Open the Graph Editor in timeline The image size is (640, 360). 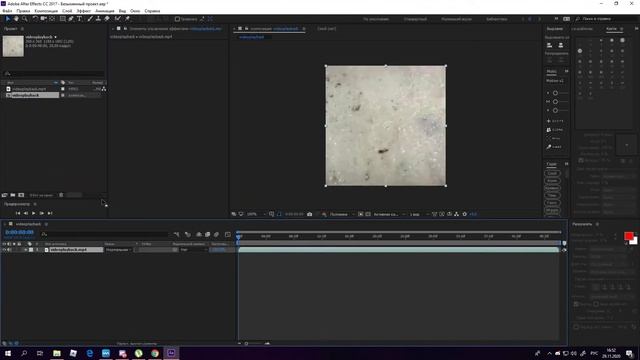[x=228, y=234]
